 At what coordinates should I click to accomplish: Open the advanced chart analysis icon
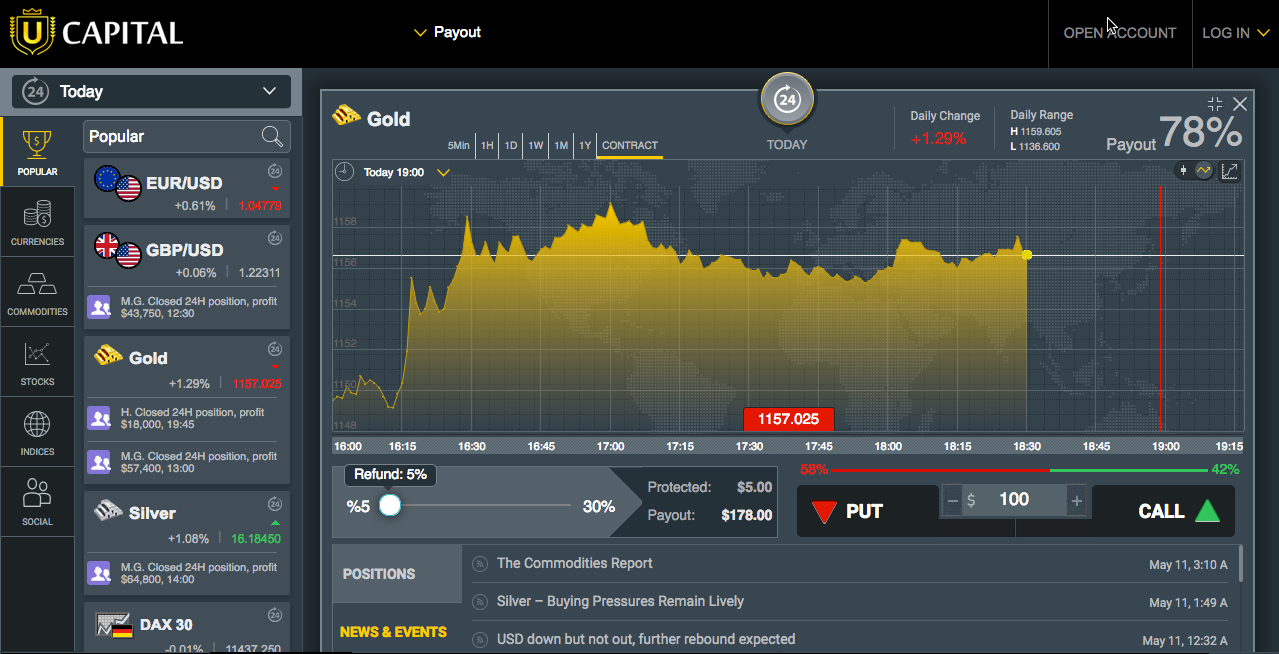point(1230,171)
